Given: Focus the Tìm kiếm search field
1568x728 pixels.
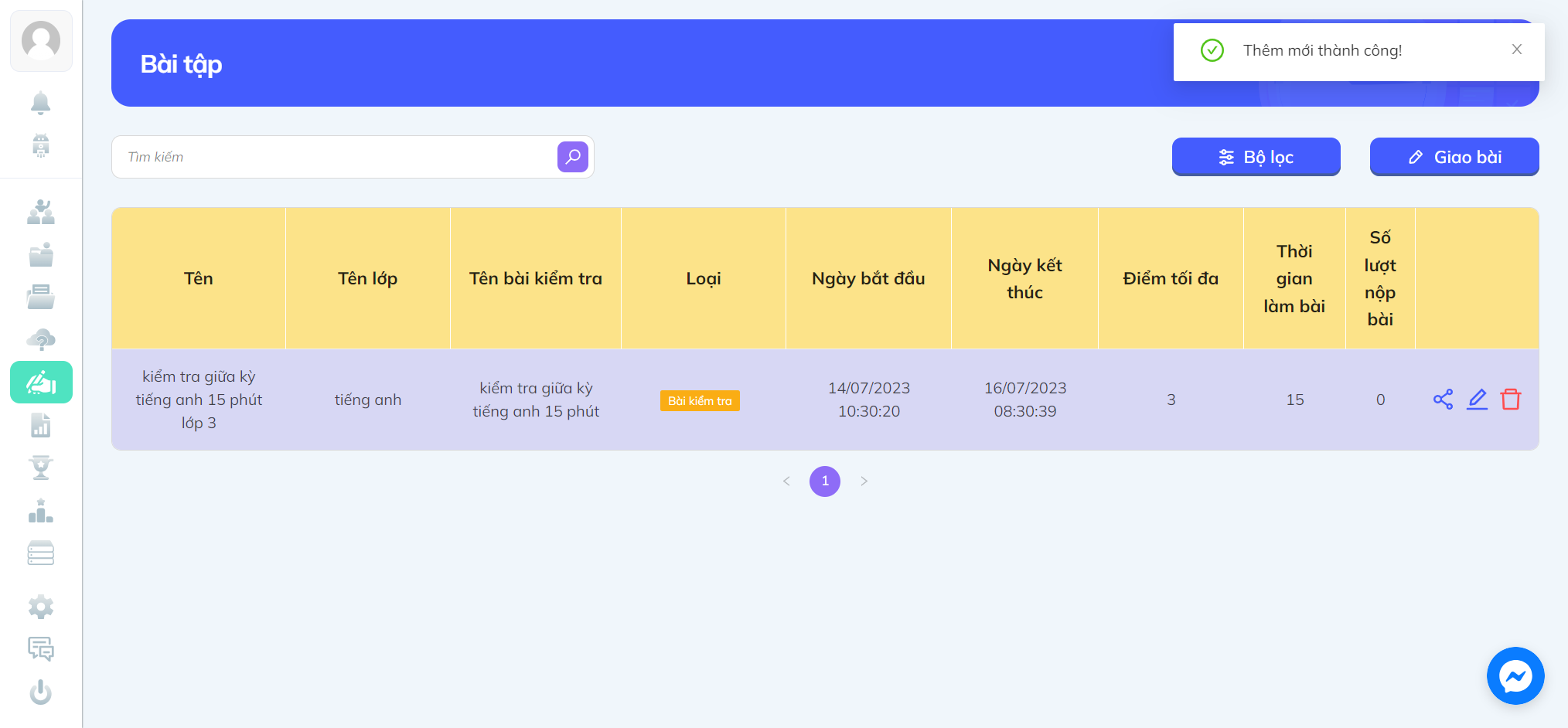Looking at the screenshot, I should pos(334,157).
